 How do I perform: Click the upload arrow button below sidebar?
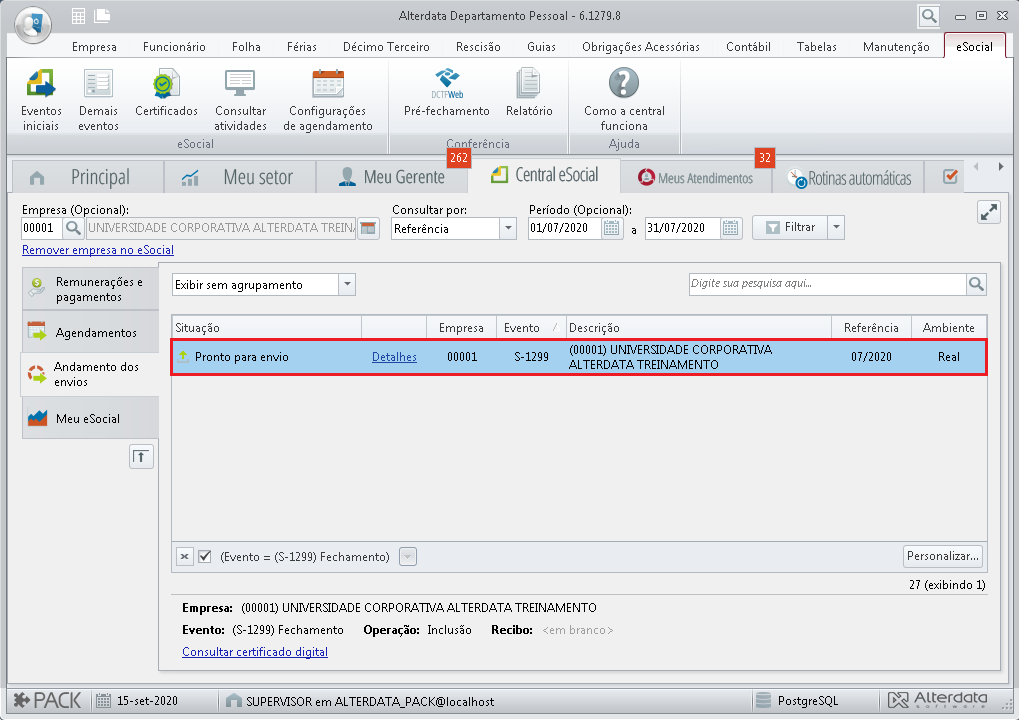(x=141, y=457)
